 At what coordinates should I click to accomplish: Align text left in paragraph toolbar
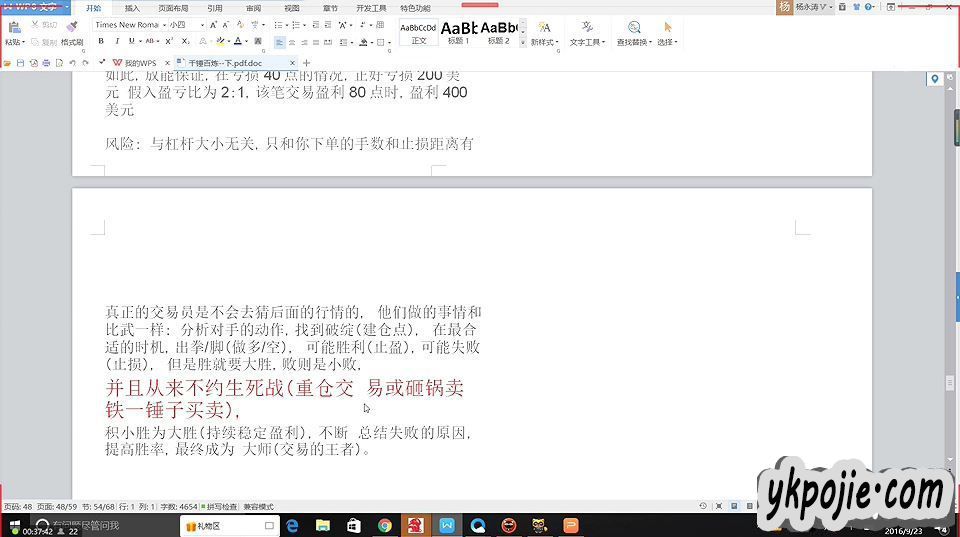pos(280,42)
